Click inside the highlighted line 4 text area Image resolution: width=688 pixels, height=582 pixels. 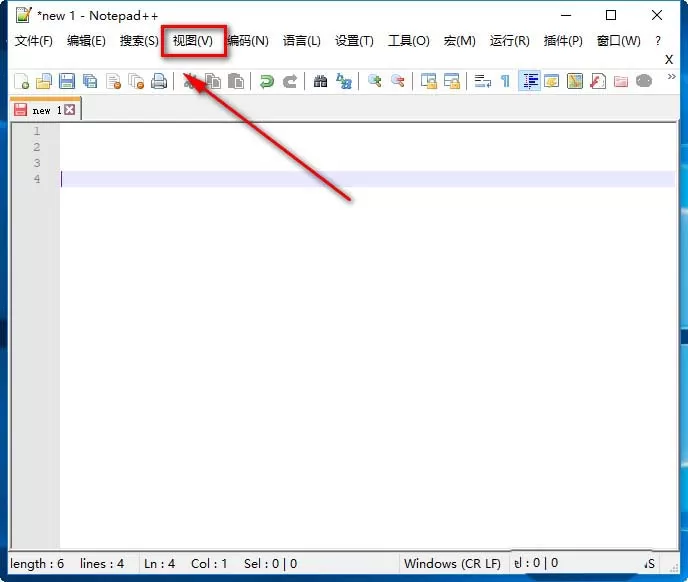(368, 179)
